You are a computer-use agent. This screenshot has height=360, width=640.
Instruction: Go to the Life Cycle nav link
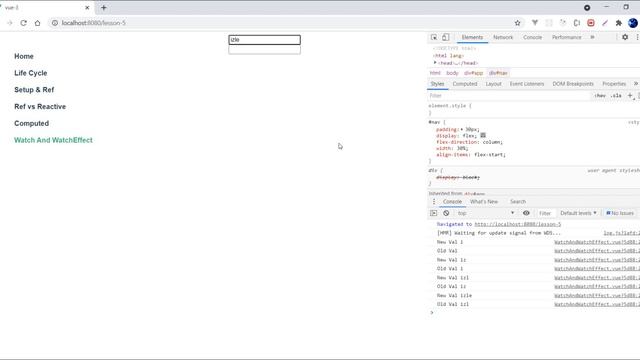pyautogui.click(x=31, y=73)
